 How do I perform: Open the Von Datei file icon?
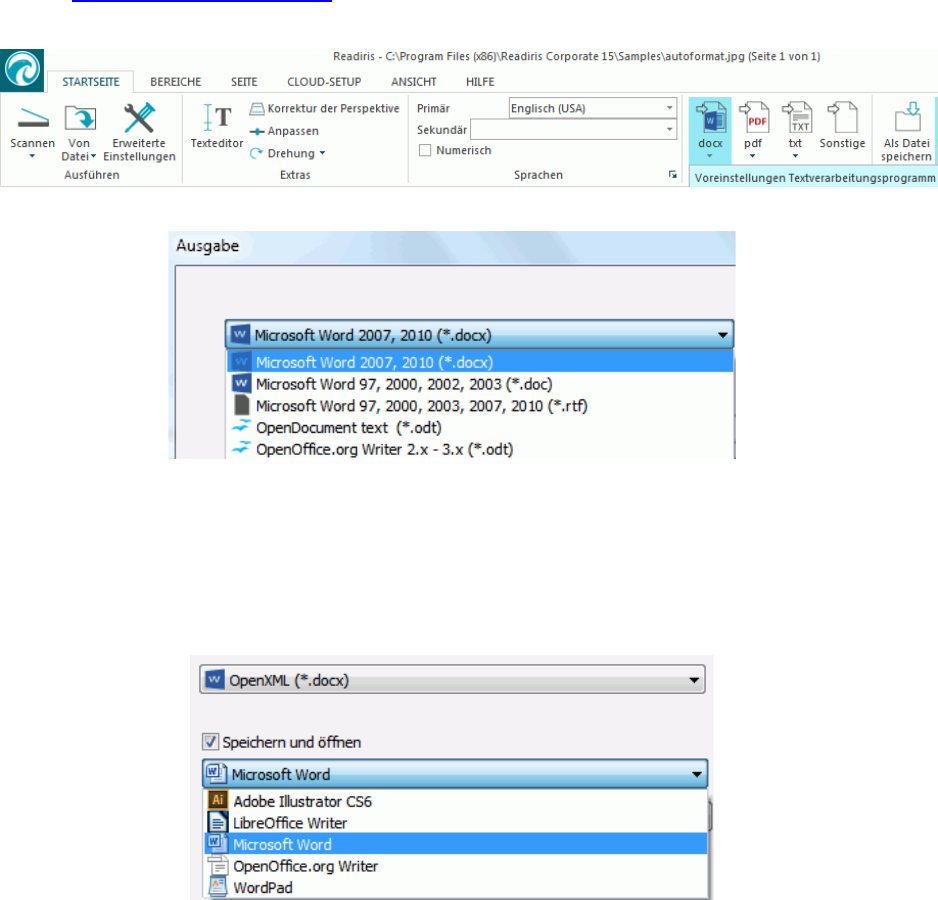click(x=80, y=118)
